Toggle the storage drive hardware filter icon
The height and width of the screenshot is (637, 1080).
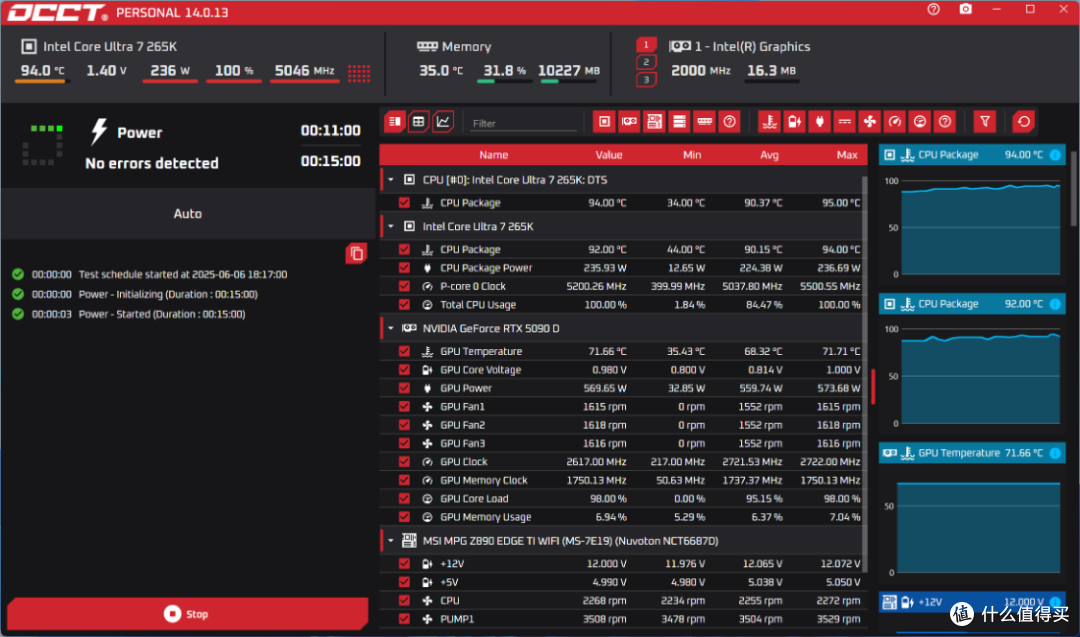(679, 122)
